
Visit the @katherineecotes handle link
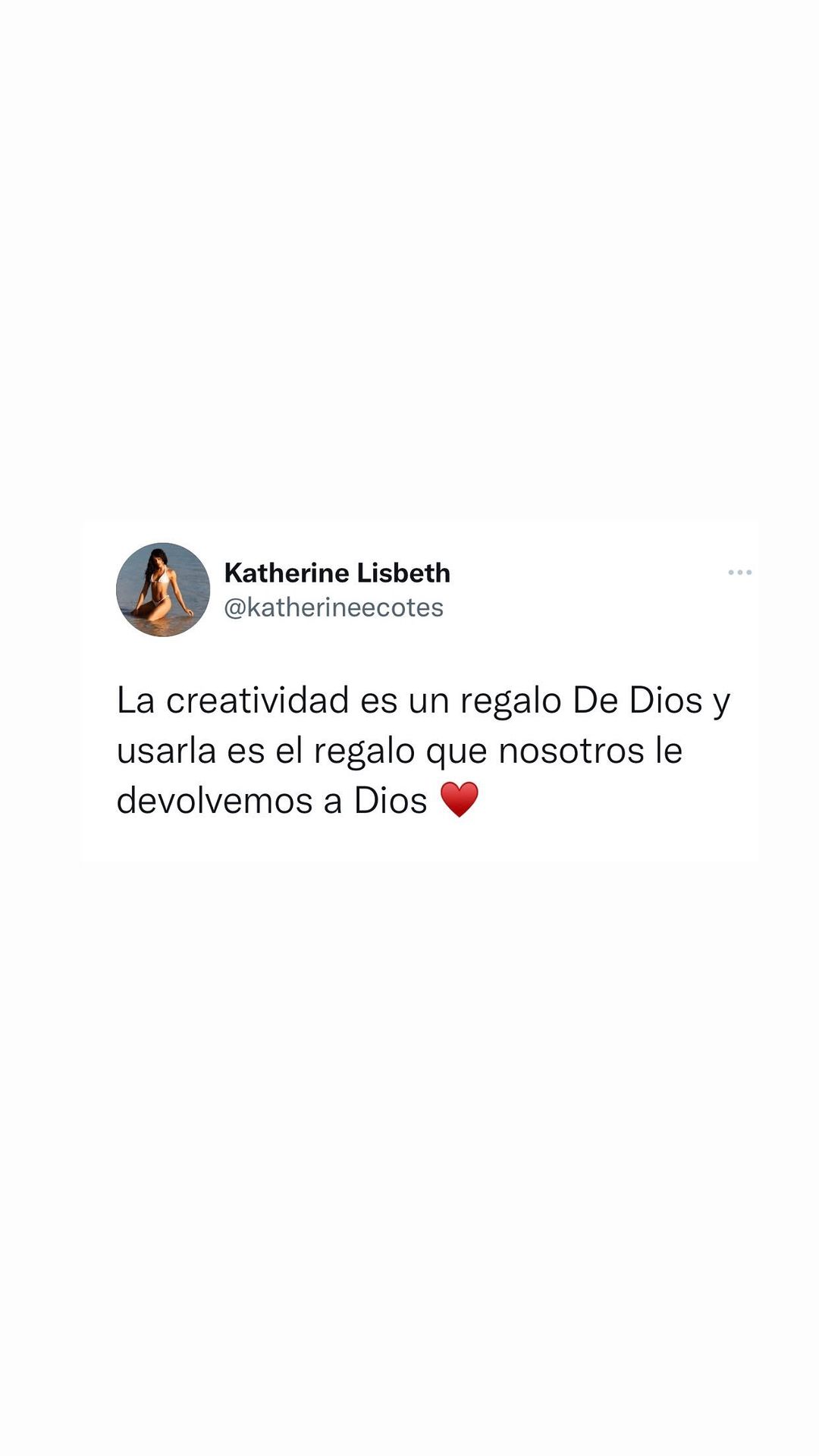pyautogui.click(x=334, y=607)
